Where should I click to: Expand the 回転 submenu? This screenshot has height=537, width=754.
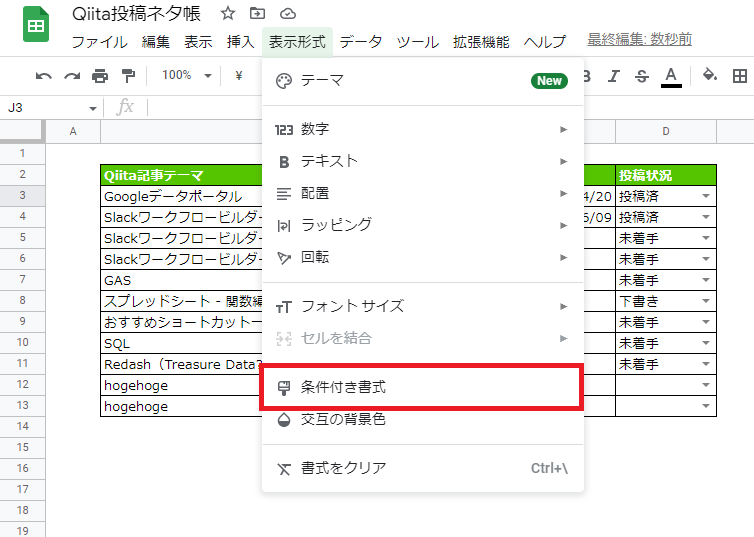[423, 258]
